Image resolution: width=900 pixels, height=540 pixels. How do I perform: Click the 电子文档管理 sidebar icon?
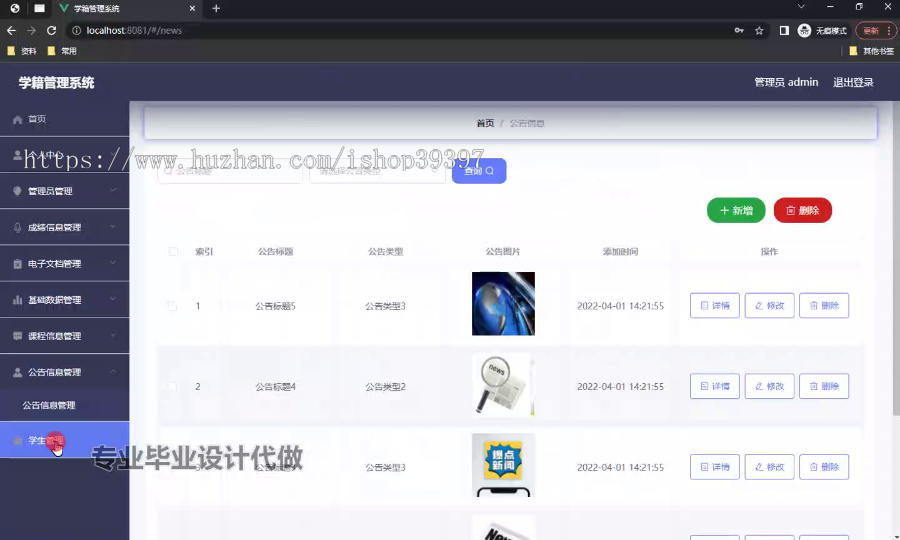pyautogui.click(x=17, y=263)
